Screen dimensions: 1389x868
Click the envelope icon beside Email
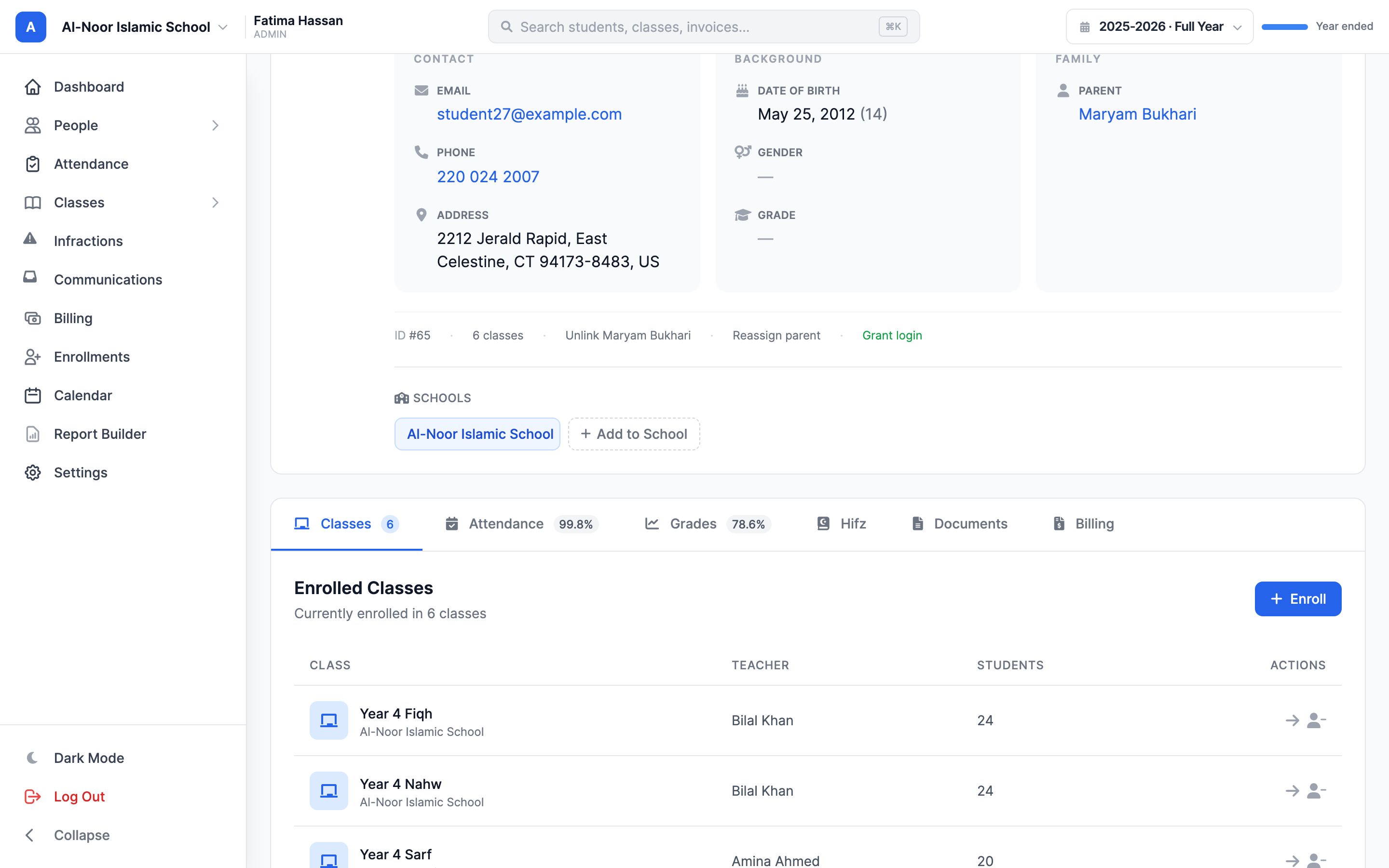pyautogui.click(x=422, y=90)
